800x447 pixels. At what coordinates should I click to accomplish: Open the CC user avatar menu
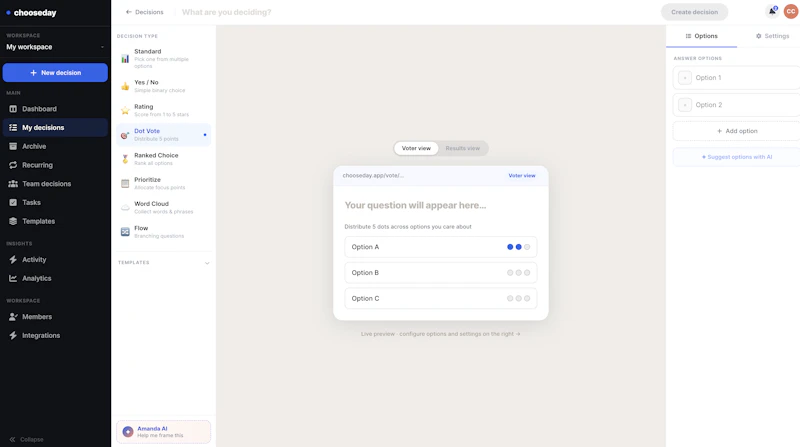[791, 11]
